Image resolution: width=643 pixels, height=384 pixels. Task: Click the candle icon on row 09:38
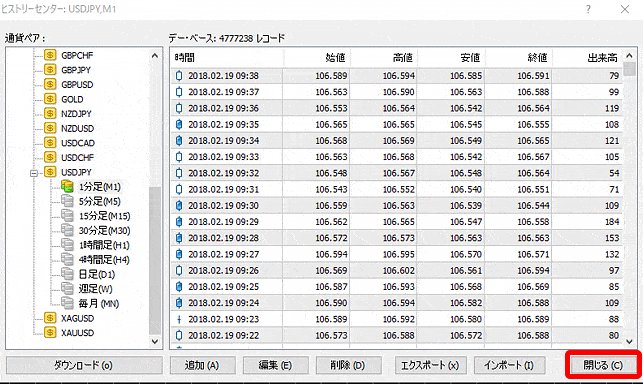179,75
